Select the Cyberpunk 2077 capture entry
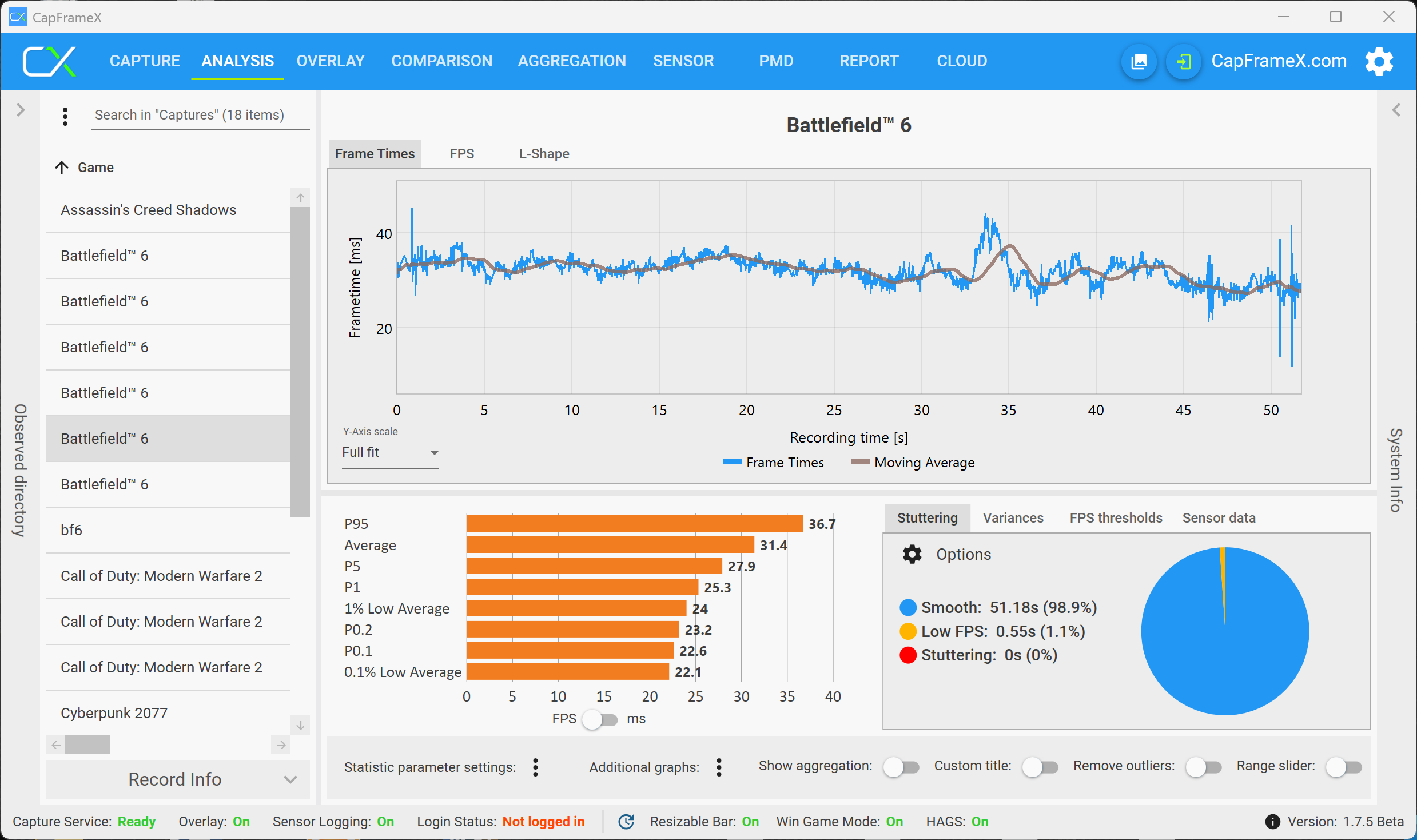The height and width of the screenshot is (840, 1417). pyautogui.click(x=114, y=712)
